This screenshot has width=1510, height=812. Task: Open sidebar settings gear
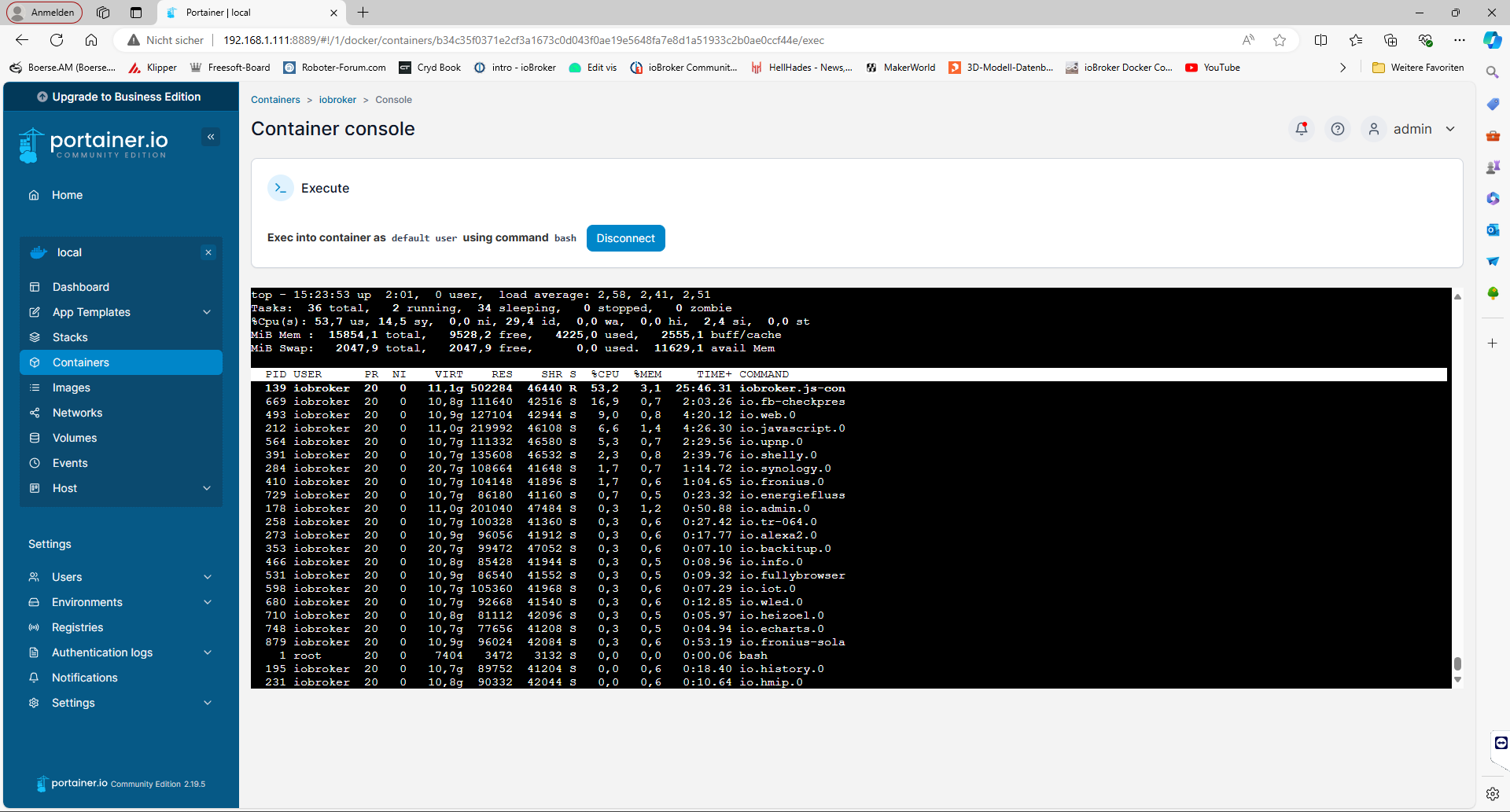1492,794
